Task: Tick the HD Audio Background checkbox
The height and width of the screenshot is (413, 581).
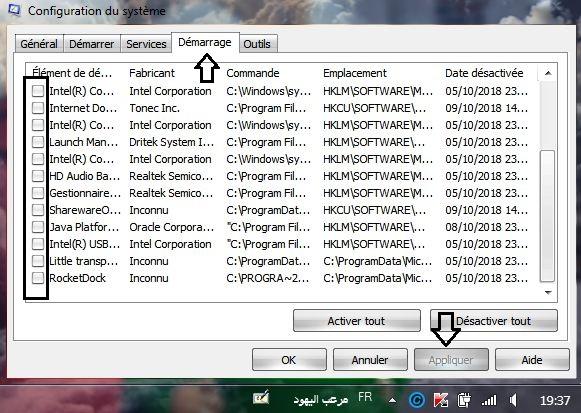Action: tap(38, 176)
